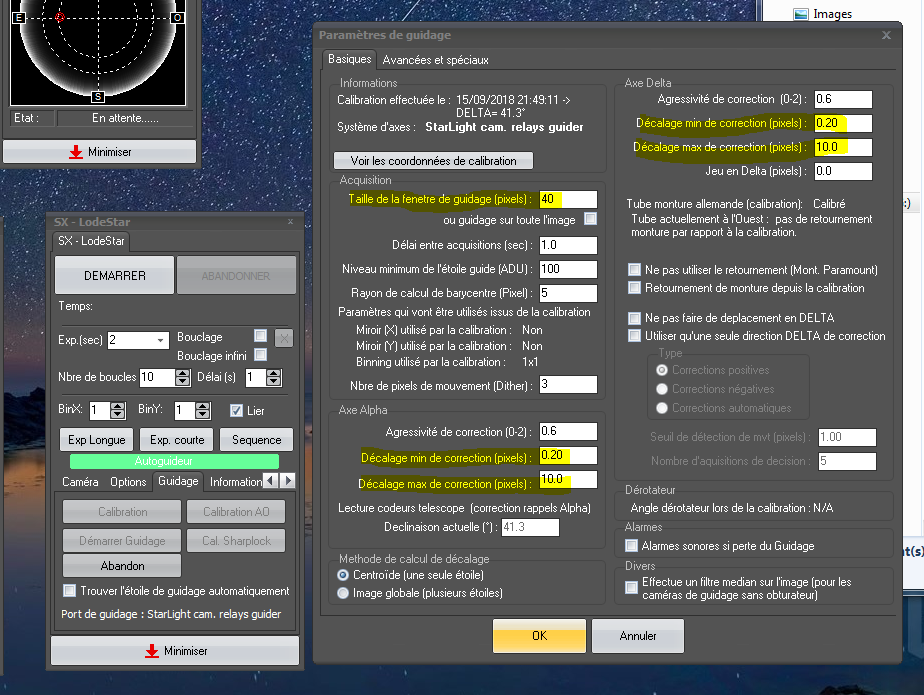
Task: Minimize the SX - LodeStar panel
Action: (x=175, y=651)
